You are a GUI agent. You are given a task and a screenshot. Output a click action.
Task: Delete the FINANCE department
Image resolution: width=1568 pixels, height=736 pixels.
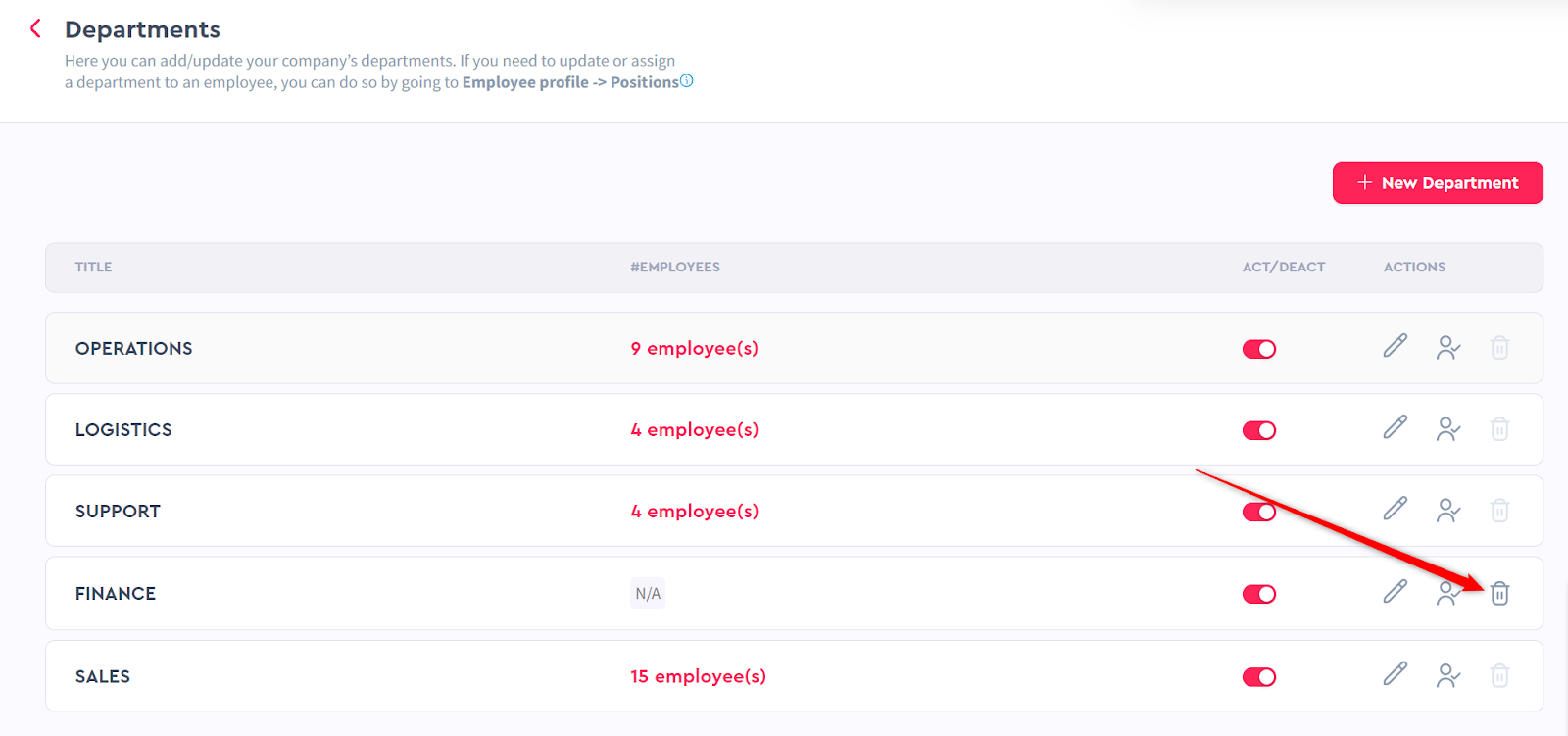click(1499, 593)
